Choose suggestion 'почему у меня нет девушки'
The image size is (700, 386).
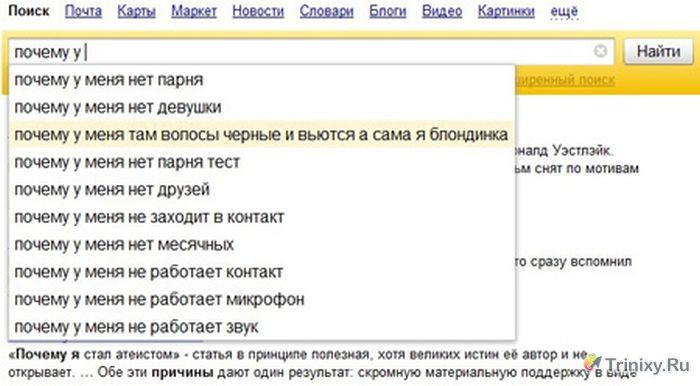pyautogui.click(x=262, y=107)
